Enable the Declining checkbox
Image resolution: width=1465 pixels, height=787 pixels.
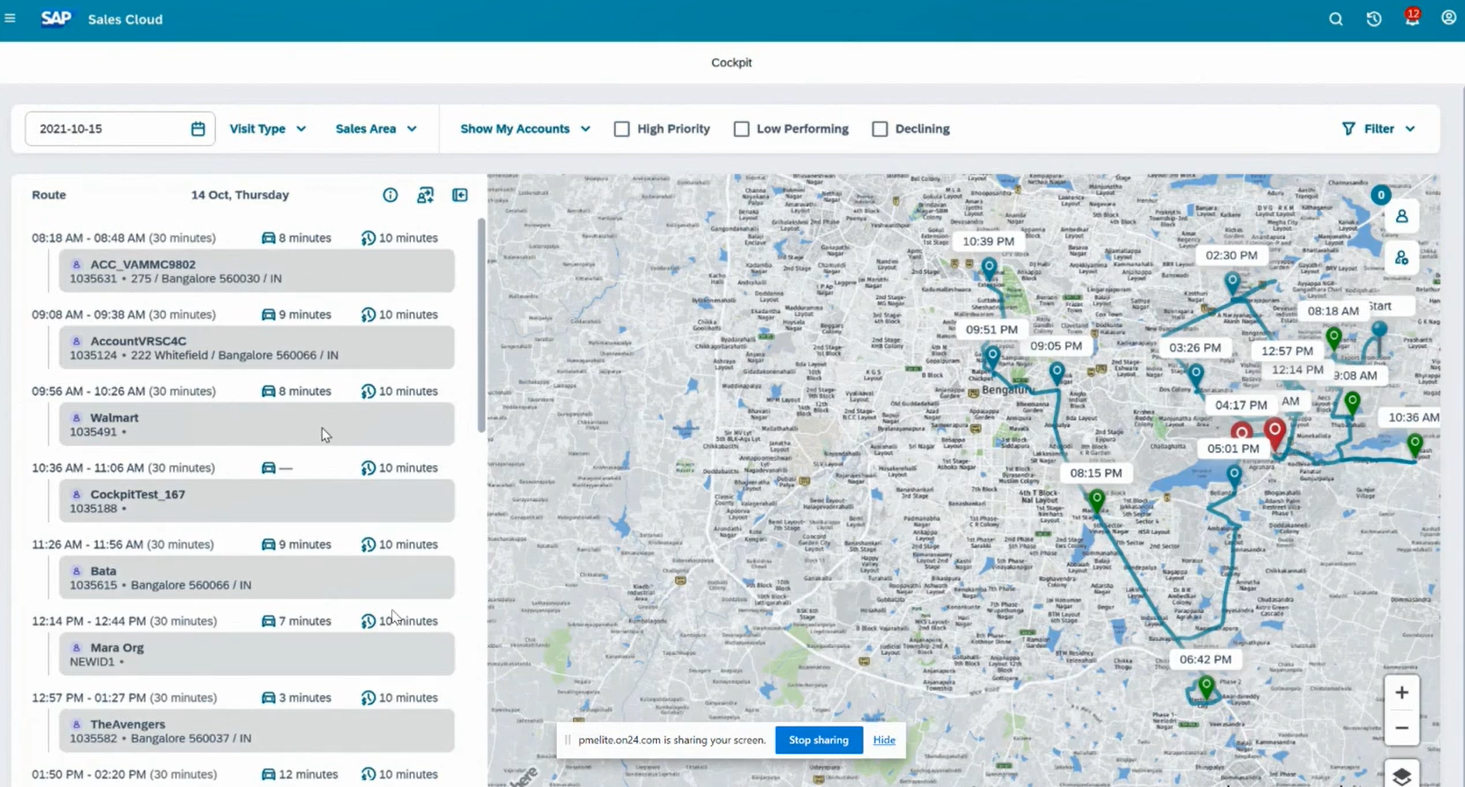880,129
